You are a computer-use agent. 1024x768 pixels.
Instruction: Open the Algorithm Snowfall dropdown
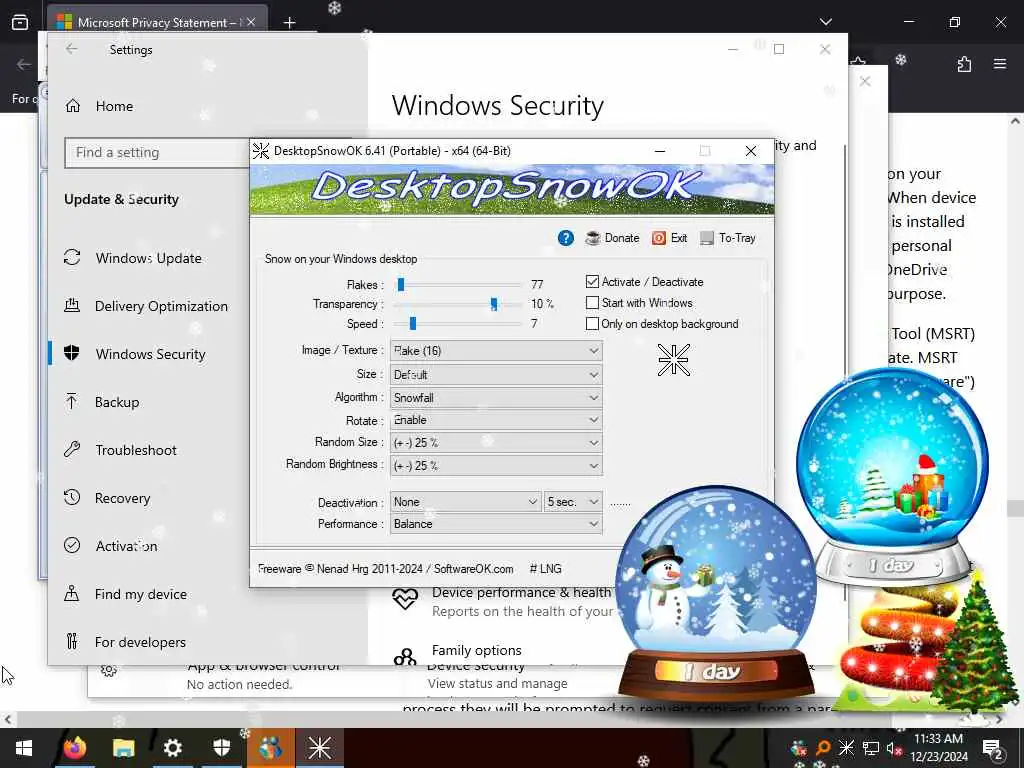(496, 397)
